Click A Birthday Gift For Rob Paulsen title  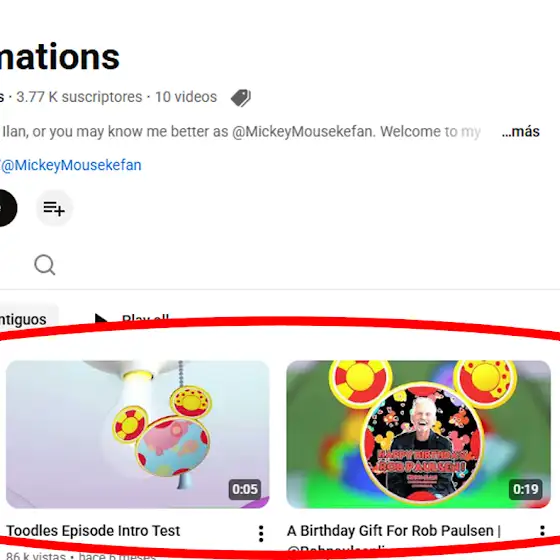click(x=394, y=531)
